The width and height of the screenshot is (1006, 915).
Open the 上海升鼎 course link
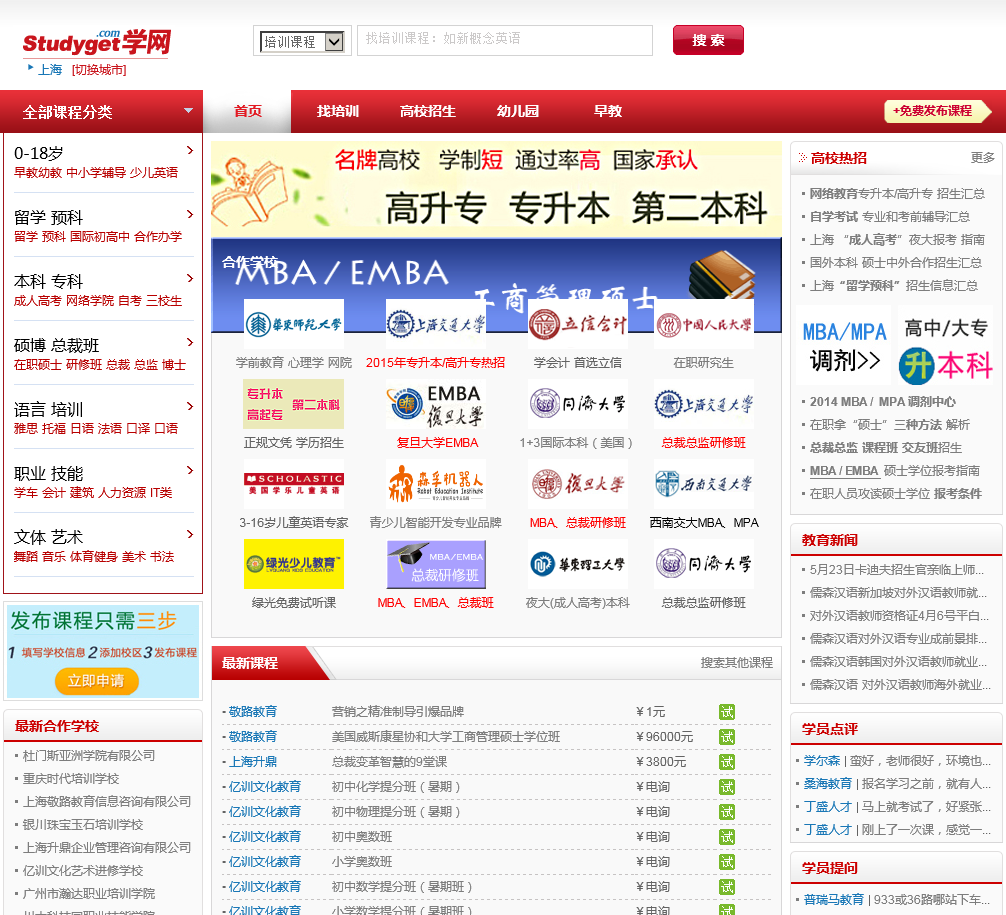click(253, 762)
